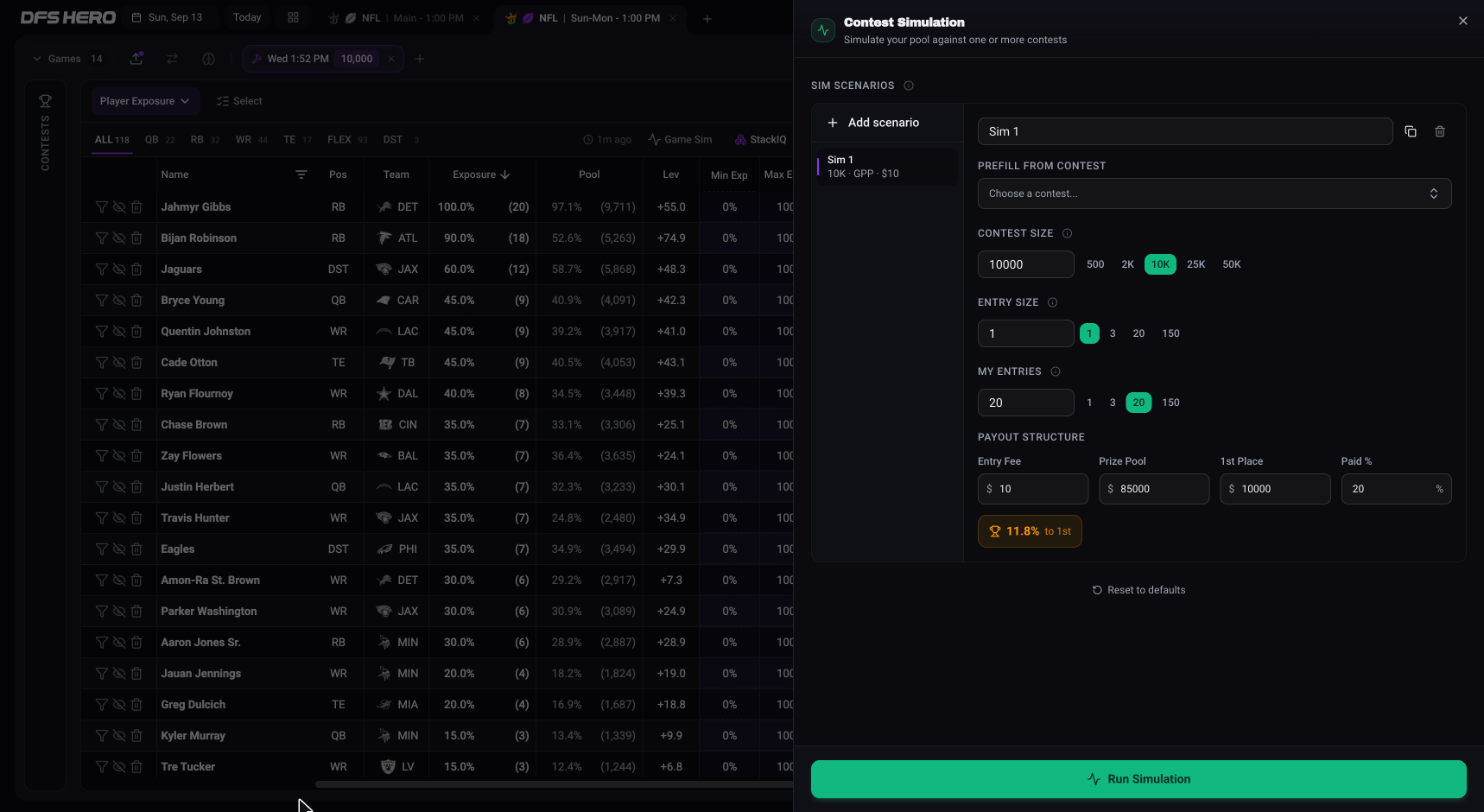Viewport: 1484px width, 812px height.
Task: Show info about Entry Size
Action: click(x=1052, y=303)
